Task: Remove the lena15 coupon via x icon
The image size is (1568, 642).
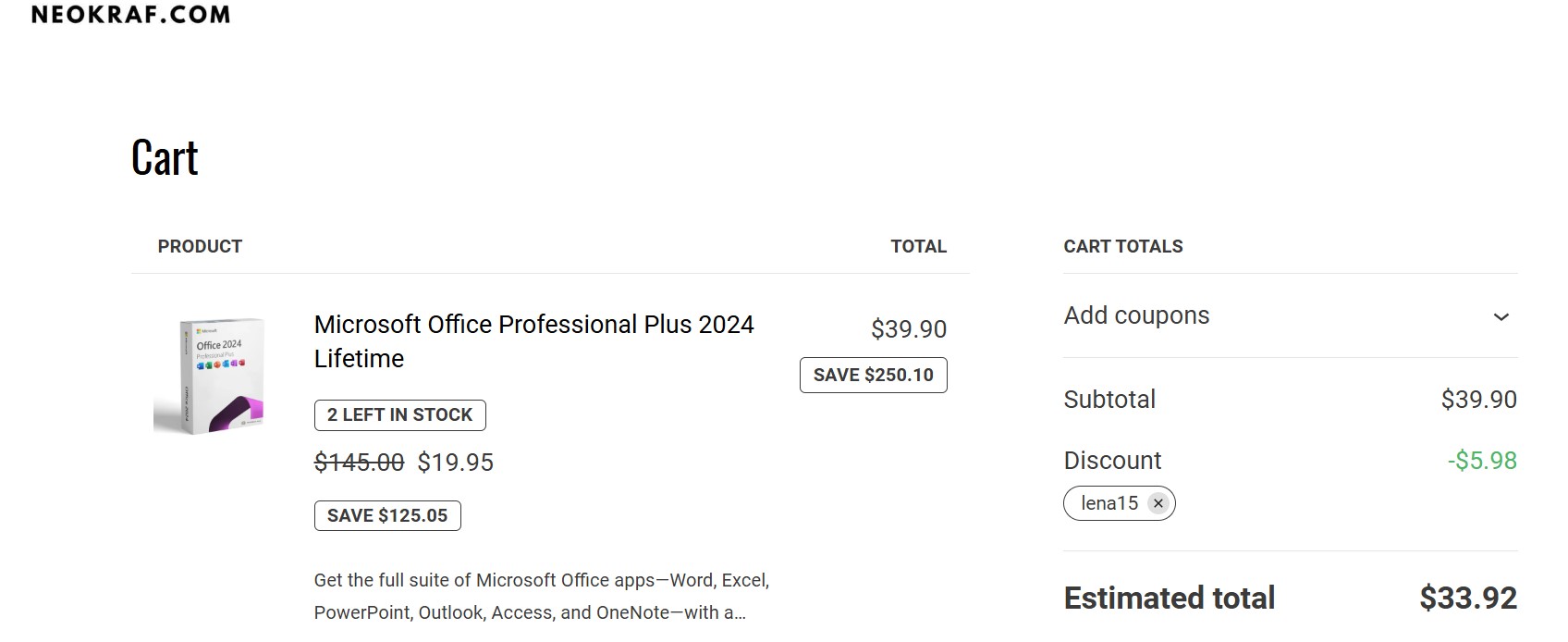Action: coord(1158,503)
